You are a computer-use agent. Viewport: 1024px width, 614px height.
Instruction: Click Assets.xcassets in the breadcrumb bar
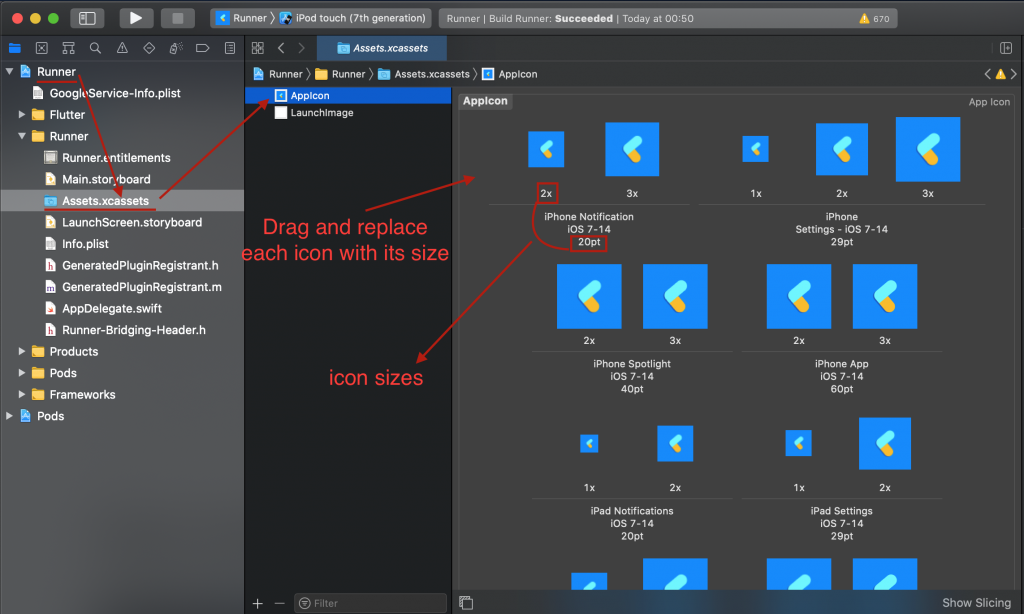pos(424,74)
